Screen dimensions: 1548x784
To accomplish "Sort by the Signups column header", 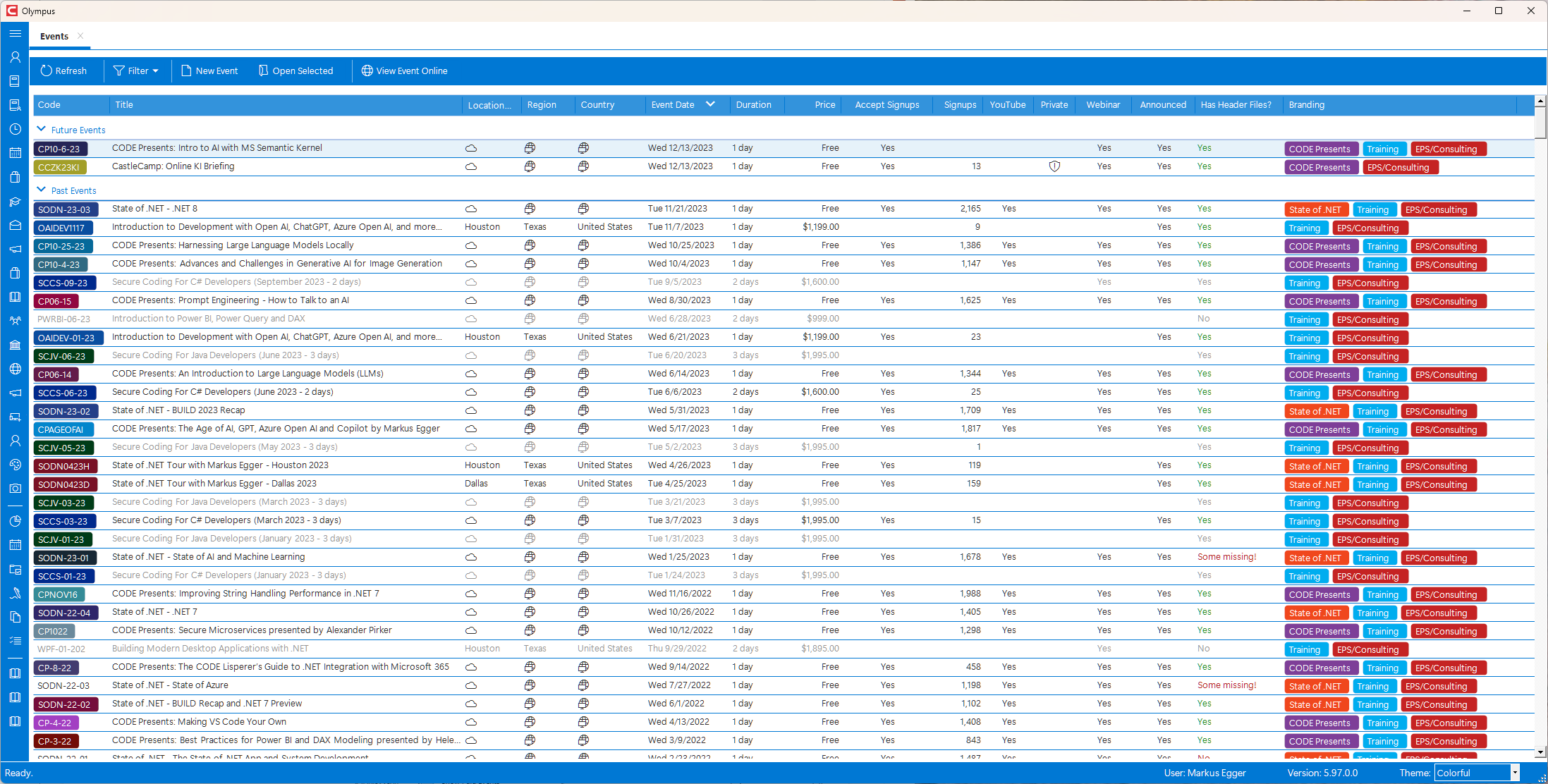I will coord(957,104).
